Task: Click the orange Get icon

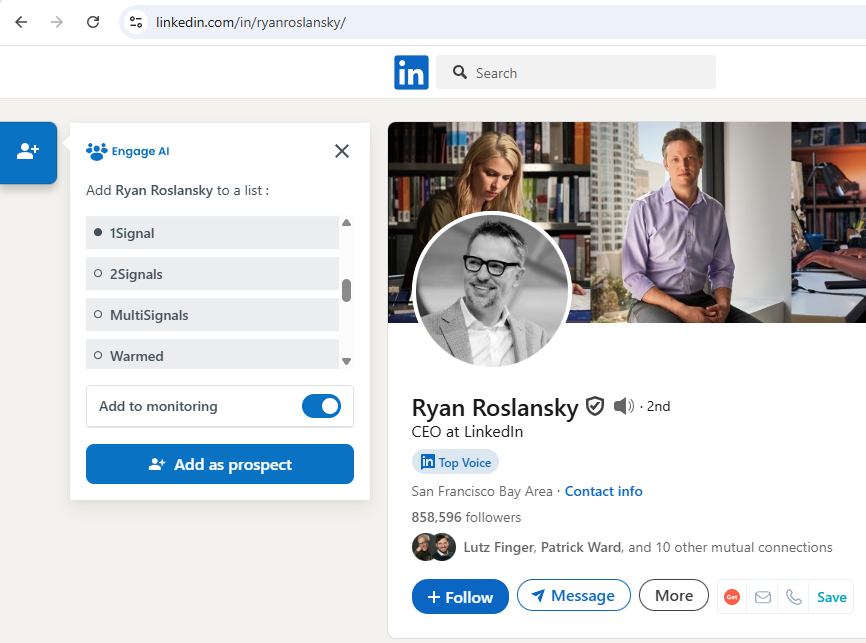Action: pyautogui.click(x=732, y=597)
